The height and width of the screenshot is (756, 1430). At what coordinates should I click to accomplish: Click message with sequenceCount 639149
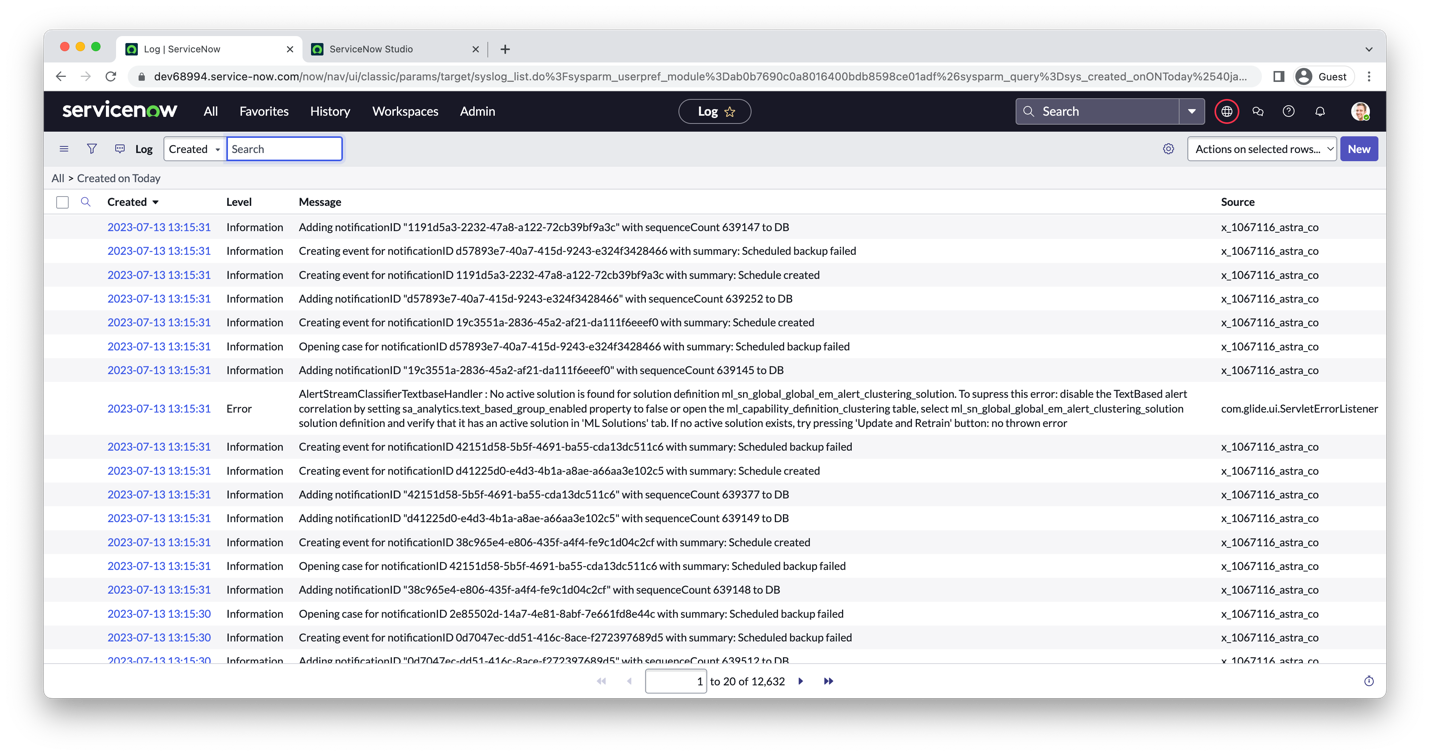point(544,518)
